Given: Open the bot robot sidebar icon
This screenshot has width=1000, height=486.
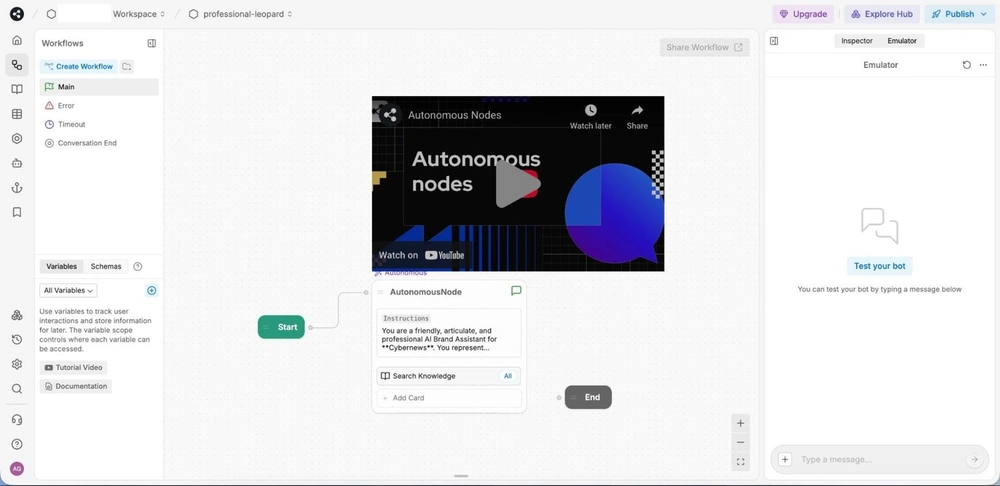Looking at the screenshot, I should [x=17, y=163].
